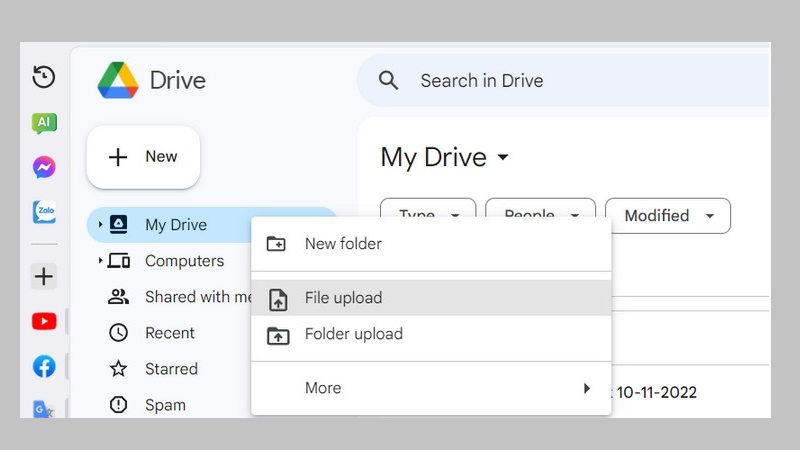
Task: Click the plus icon in browser sidebar
Action: tap(44, 276)
